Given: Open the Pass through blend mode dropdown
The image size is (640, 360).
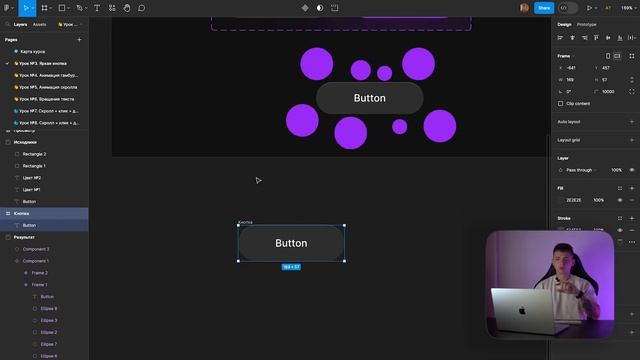Looking at the screenshot, I should (581, 170).
